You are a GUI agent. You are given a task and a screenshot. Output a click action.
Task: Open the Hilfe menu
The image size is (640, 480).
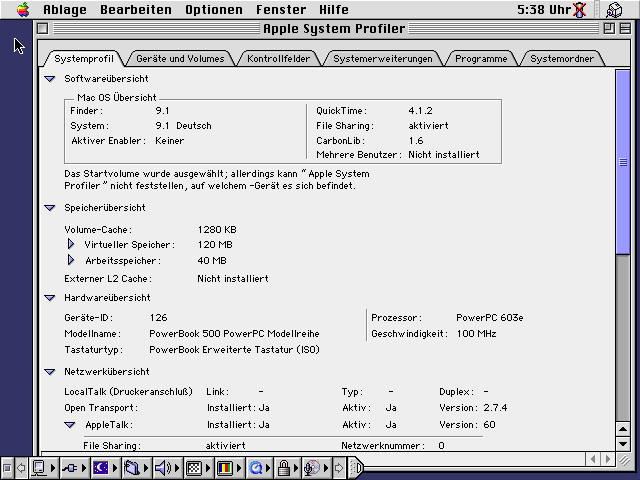pyautogui.click(x=334, y=9)
